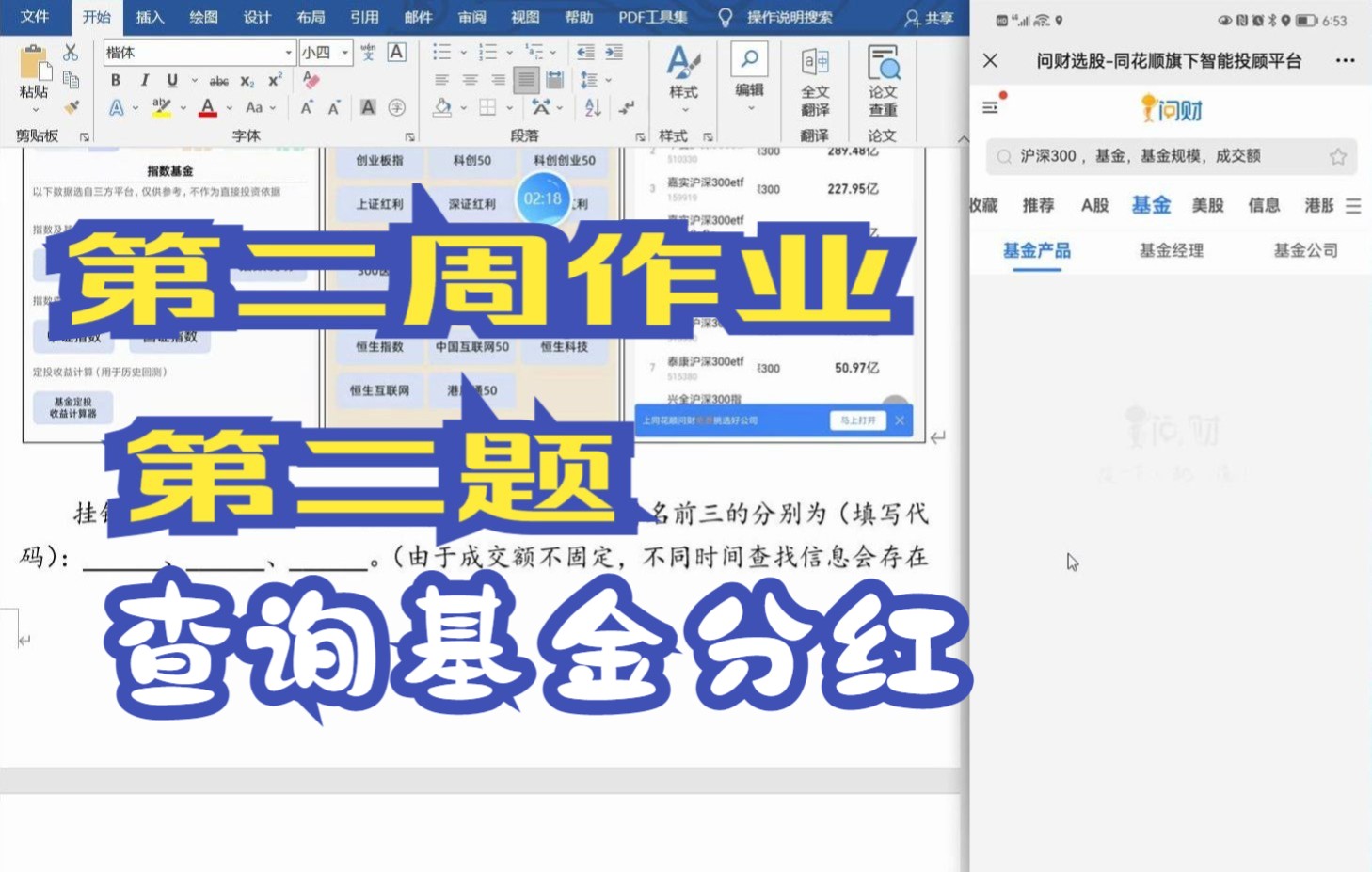Select the 基金经理 tab in 问财
The image size is (1372, 872).
[1171, 250]
